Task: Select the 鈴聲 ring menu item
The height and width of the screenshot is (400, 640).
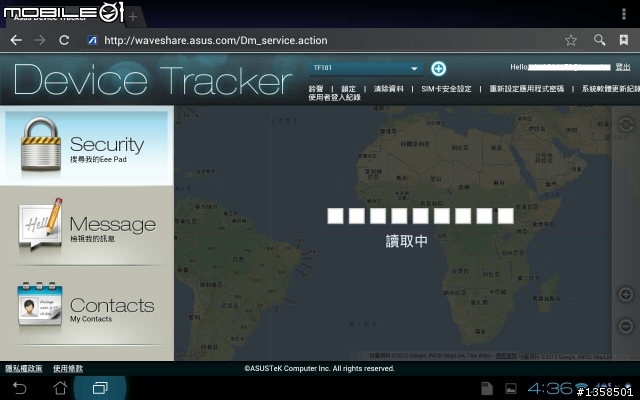Action: coord(316,89)
